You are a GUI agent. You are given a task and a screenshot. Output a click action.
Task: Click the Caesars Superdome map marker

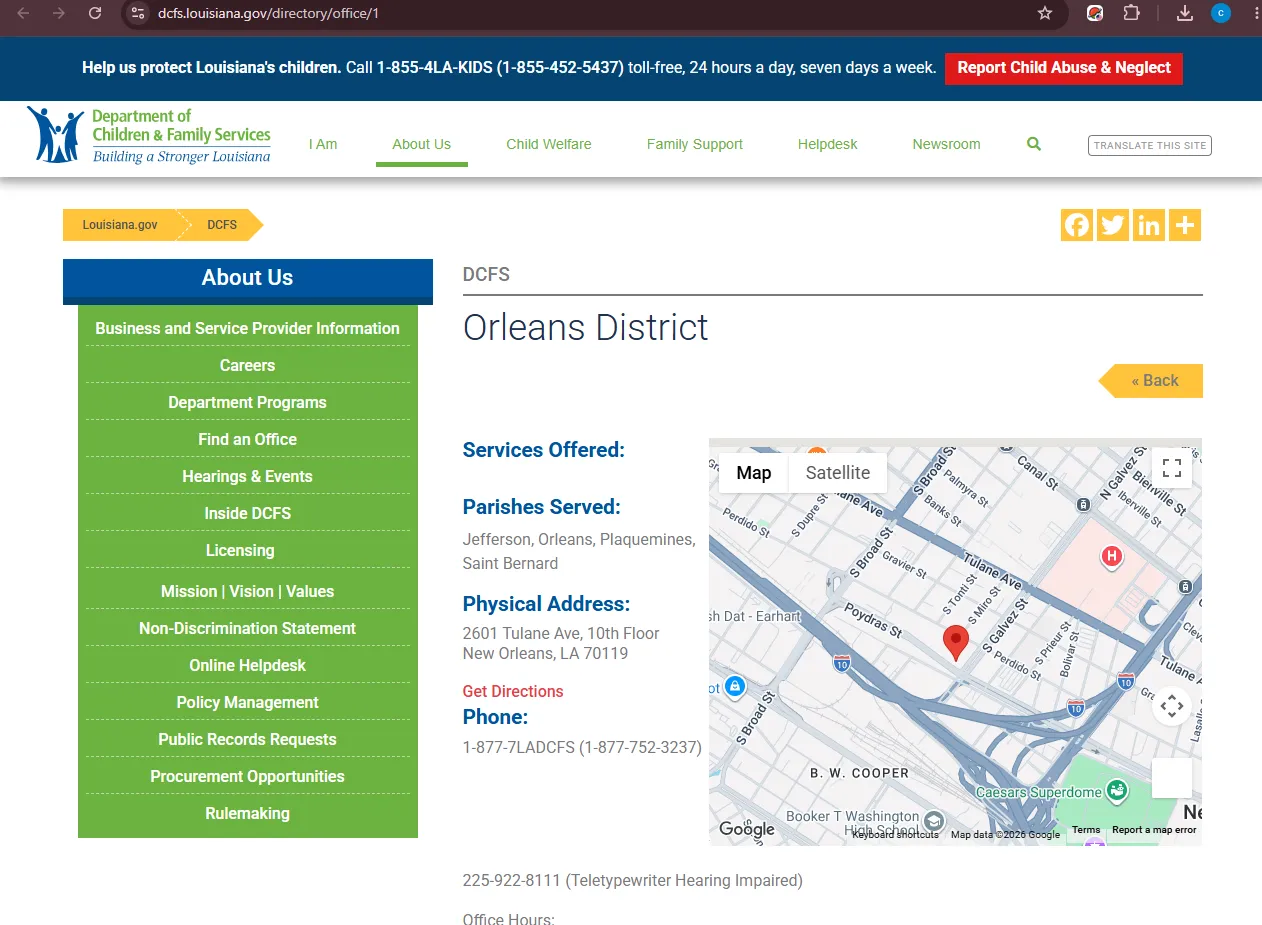[x=1118, y=791]
